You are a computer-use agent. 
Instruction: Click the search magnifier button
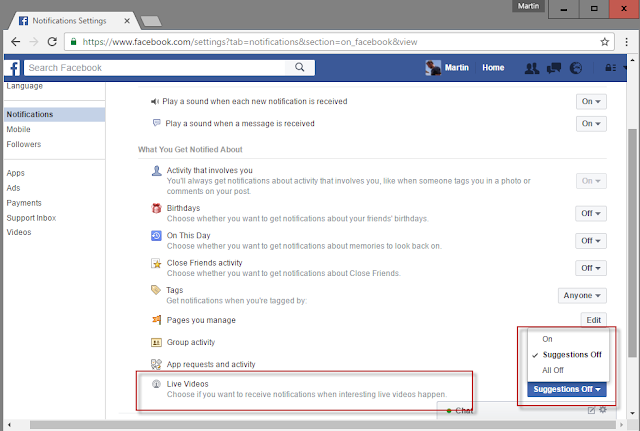pyautogui.click(x=300, y=67)
